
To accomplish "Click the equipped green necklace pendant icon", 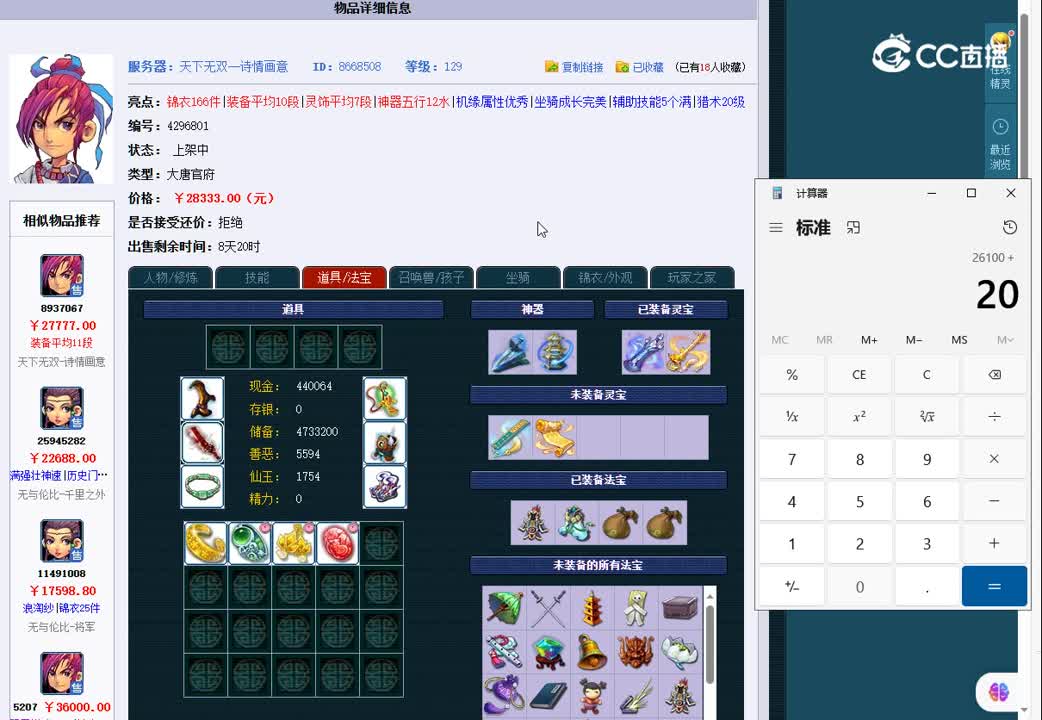I will tap(385, 398).
